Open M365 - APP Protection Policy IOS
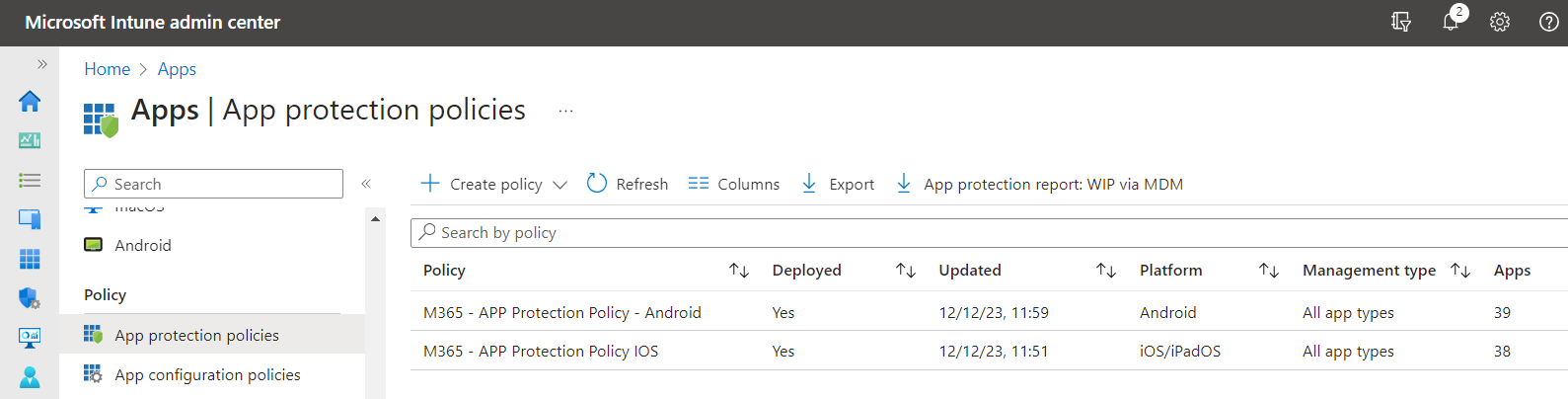This screenshot has width=1568, height=399. (x=541, y=351)
